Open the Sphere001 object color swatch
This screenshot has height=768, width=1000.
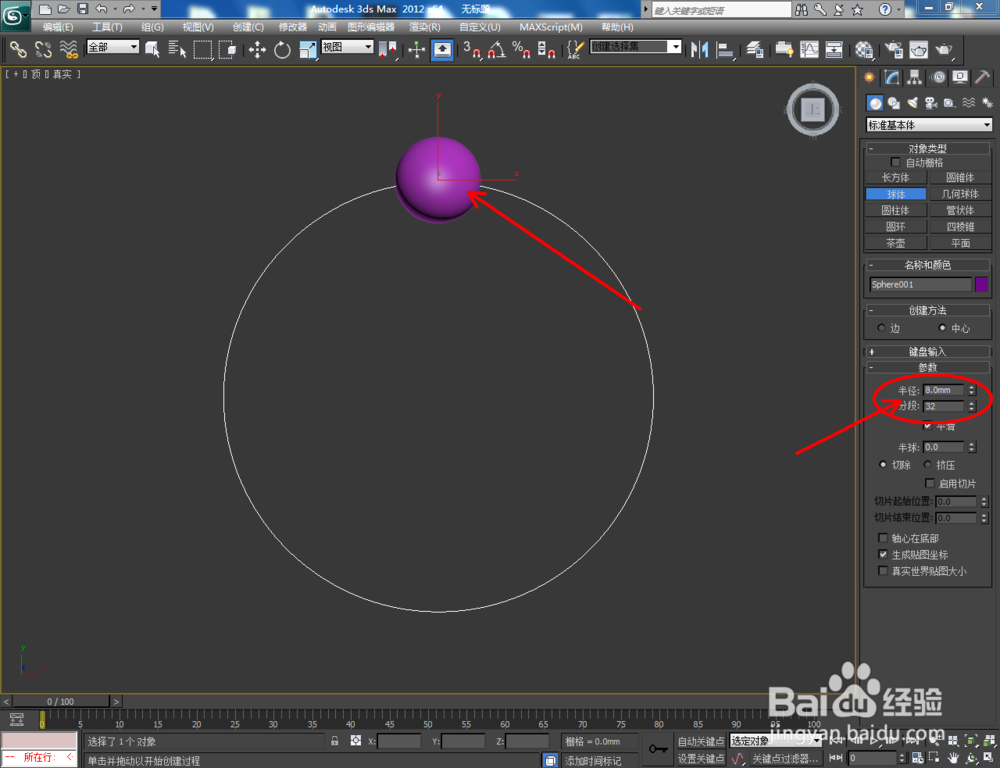point(982,284)
